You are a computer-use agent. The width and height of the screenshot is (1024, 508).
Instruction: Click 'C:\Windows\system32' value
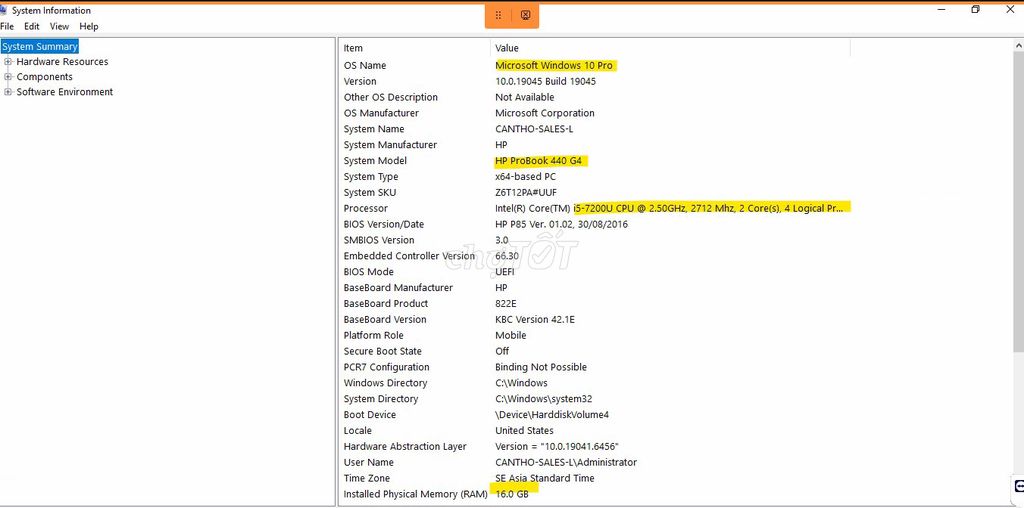tap(543, 399)
